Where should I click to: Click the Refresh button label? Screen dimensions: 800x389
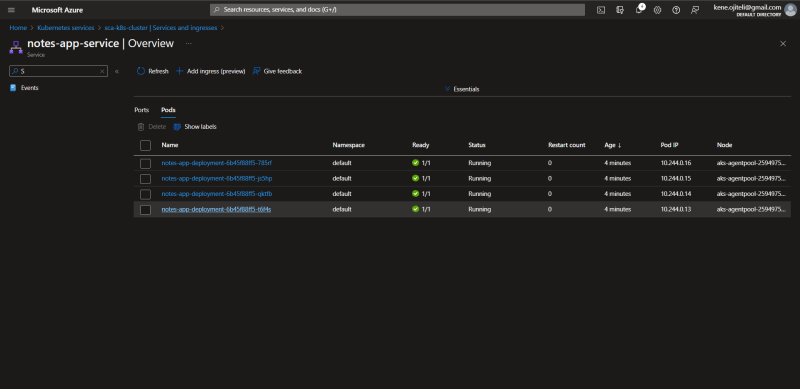158,71
